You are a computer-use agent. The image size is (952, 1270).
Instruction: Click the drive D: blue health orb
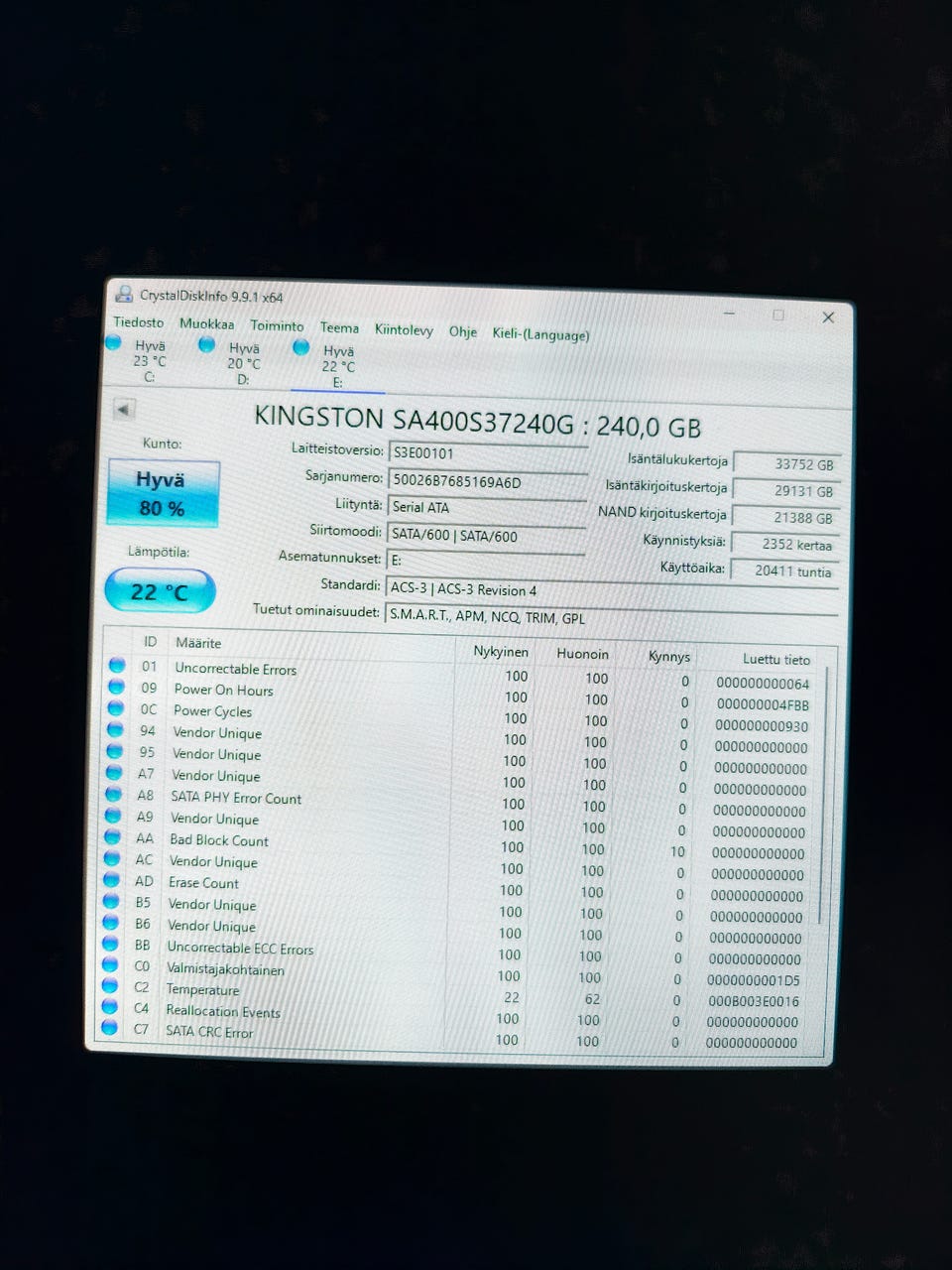(x=206, y=344)
